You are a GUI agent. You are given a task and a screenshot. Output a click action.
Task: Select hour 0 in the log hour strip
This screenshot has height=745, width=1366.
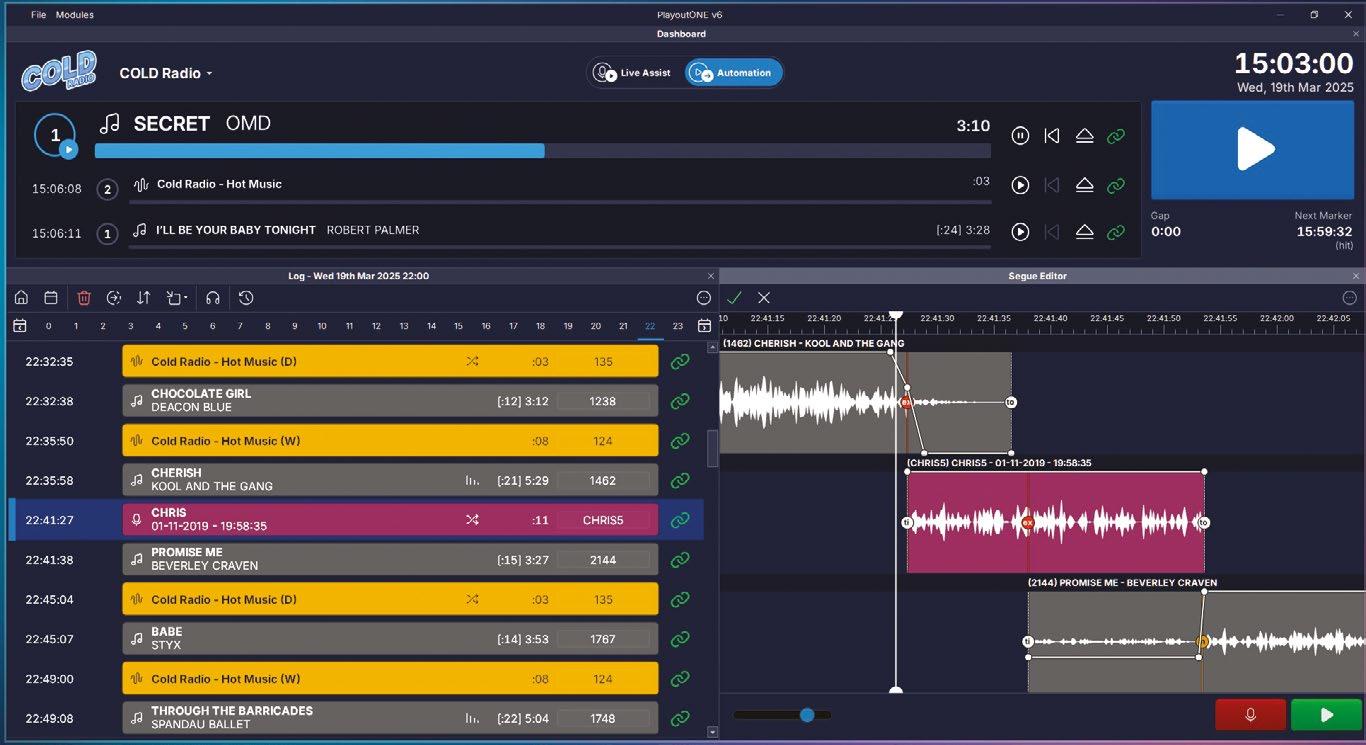48,326
